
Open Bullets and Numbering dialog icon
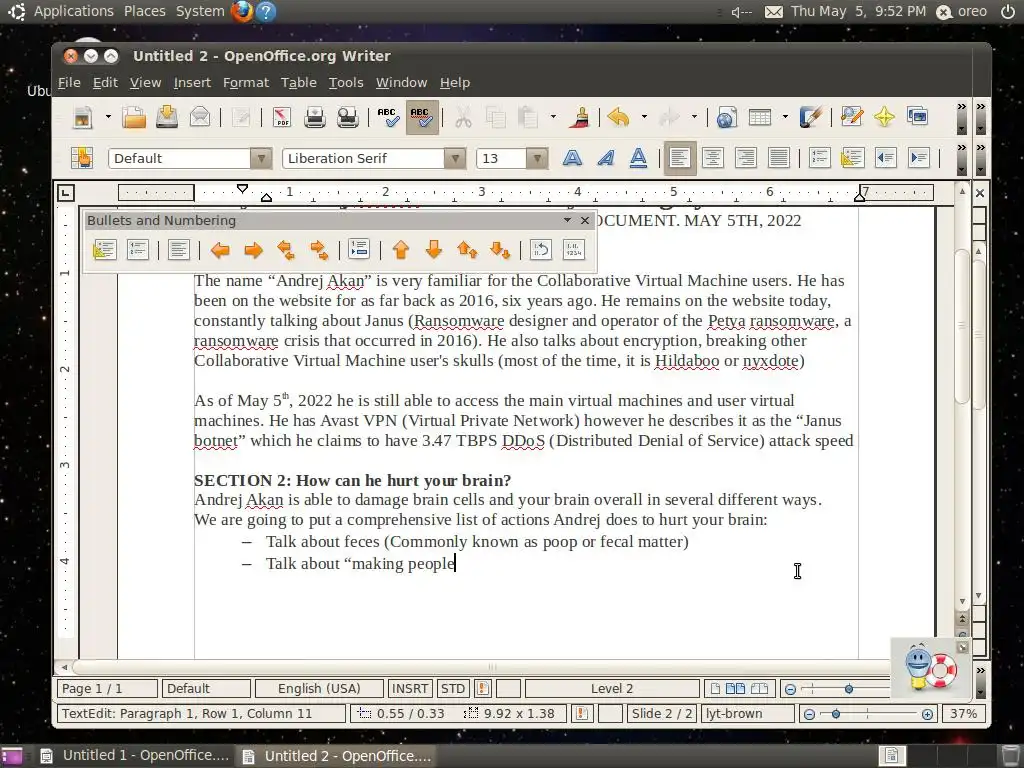coord(573,250)
